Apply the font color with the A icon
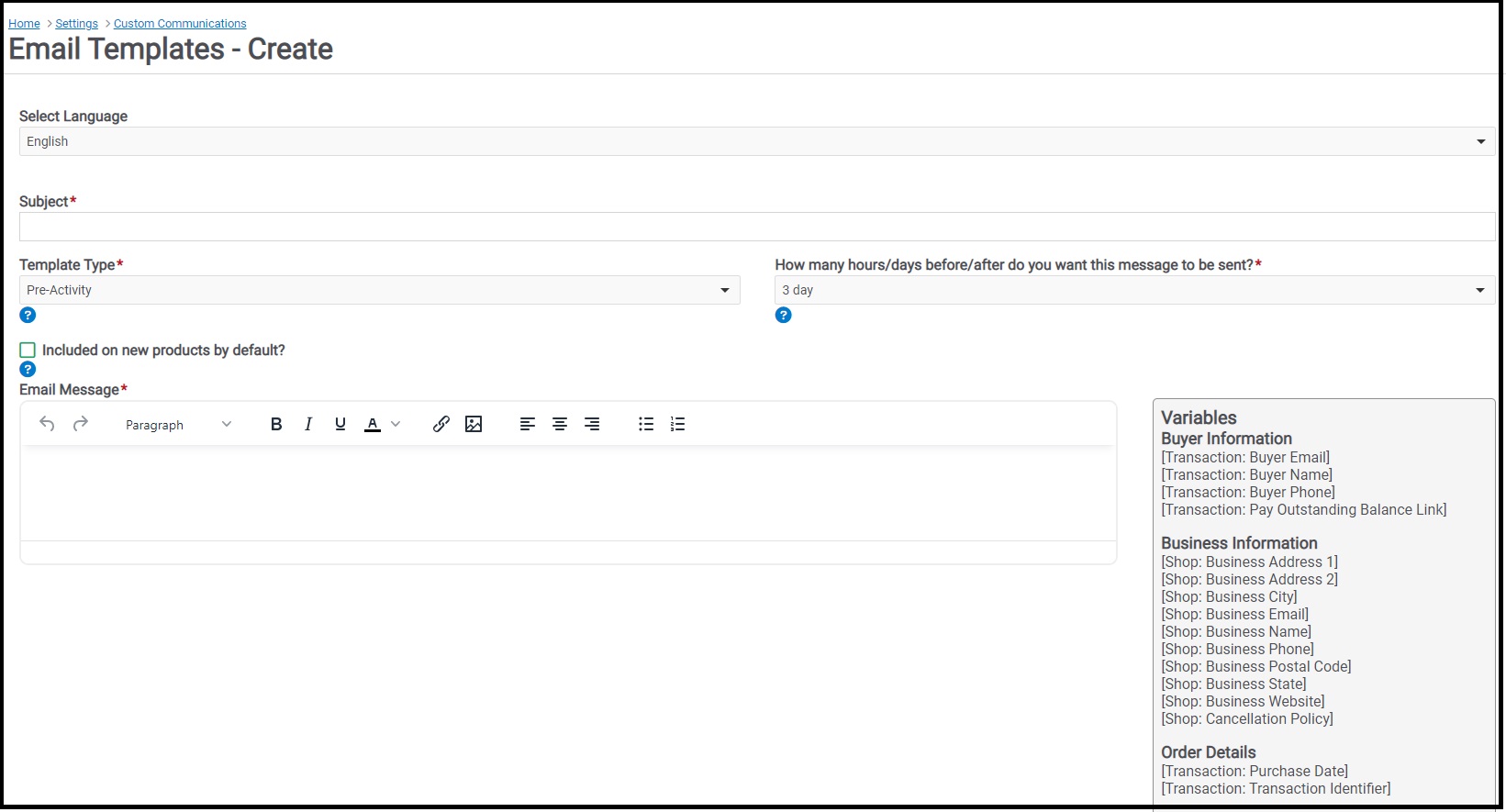 point(373,424)
